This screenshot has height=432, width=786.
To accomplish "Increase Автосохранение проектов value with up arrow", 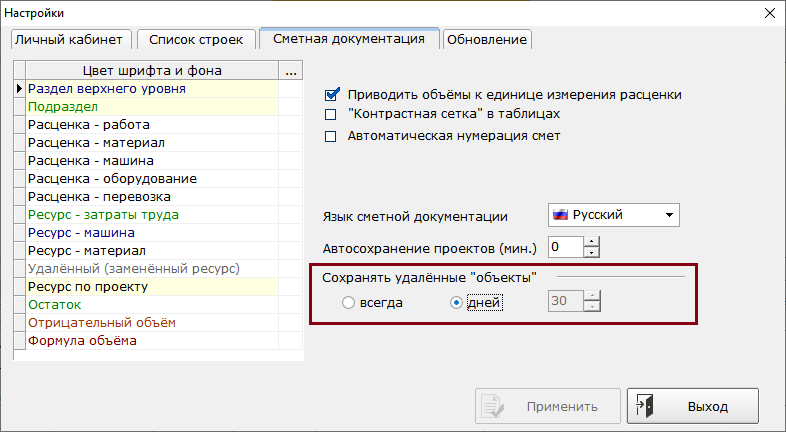I will pyautogui.click(x=591, y=241).
